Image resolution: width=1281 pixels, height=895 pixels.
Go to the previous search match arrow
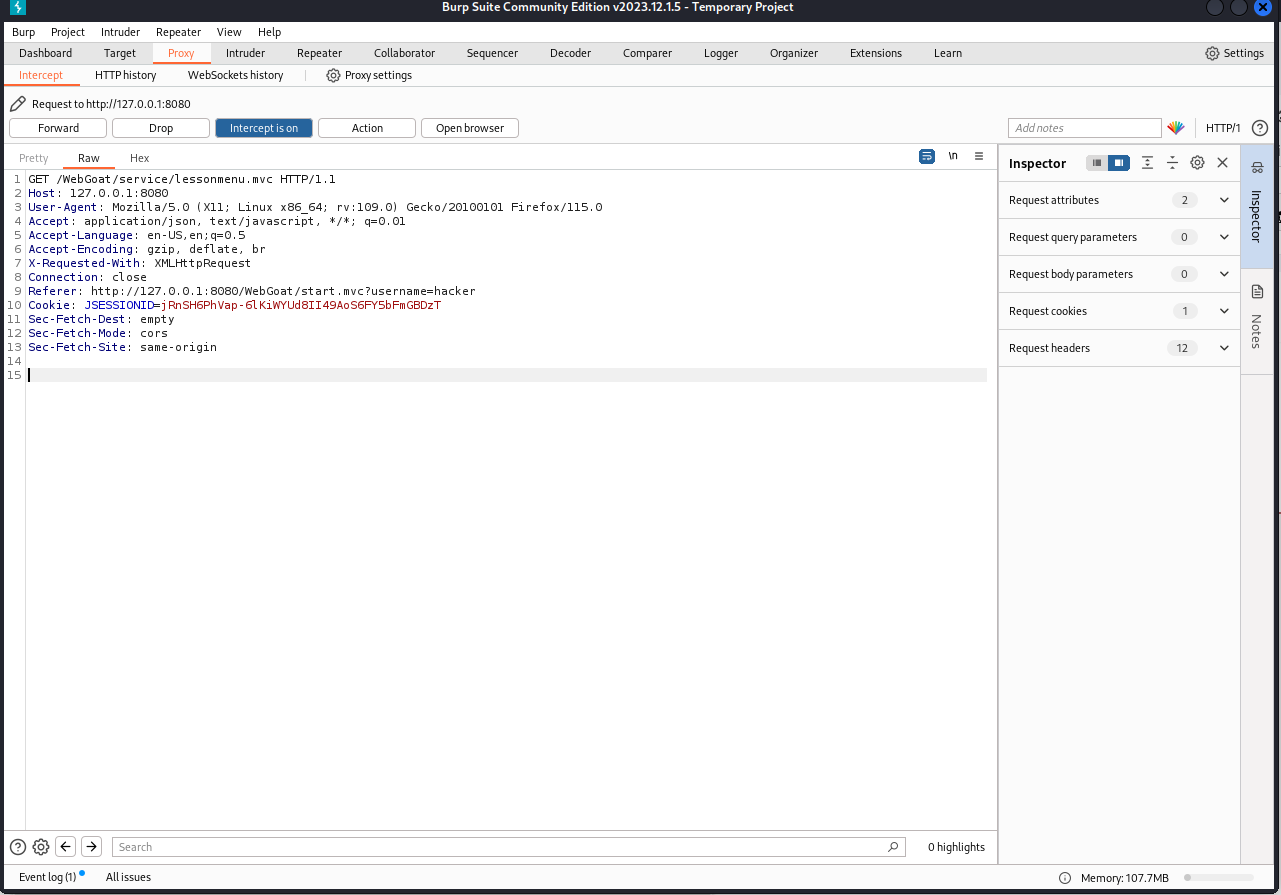66,847
